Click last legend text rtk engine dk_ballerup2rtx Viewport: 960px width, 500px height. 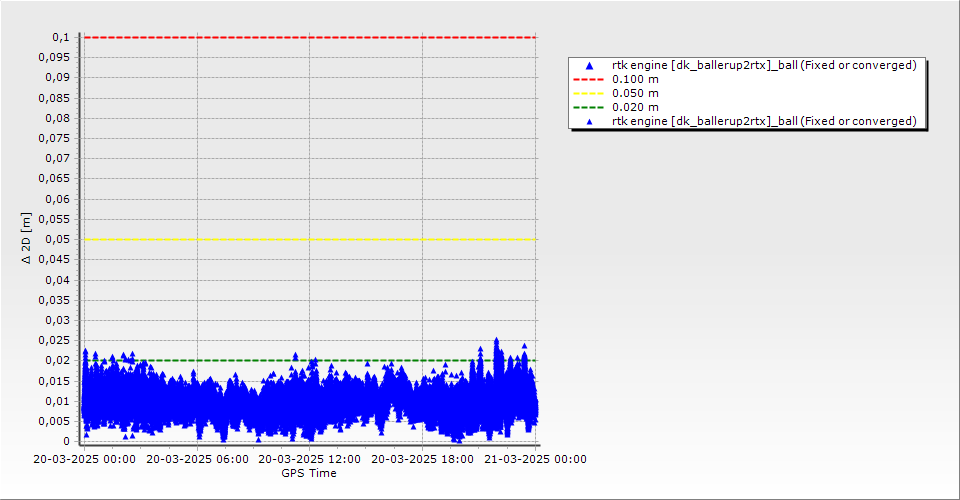(764, 122)
